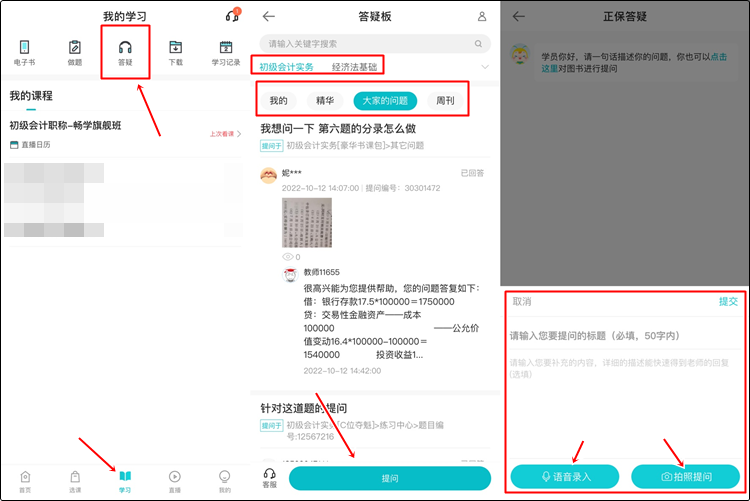This screenshot has width=750, height=501.
Task: Click 语音录入 voice input button
Action: [565, 477]
